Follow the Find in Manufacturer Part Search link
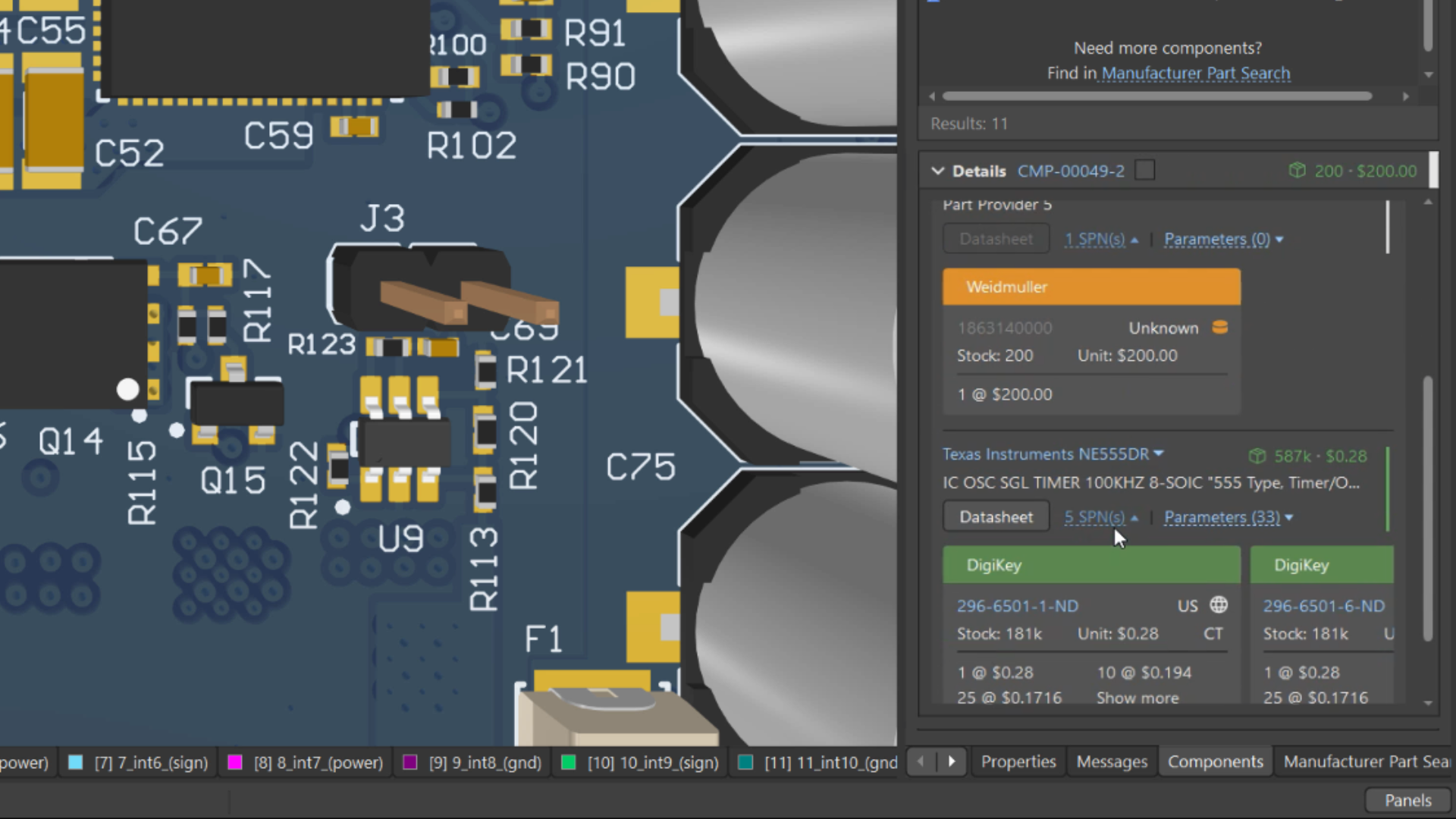 [x=1195, y=73]
